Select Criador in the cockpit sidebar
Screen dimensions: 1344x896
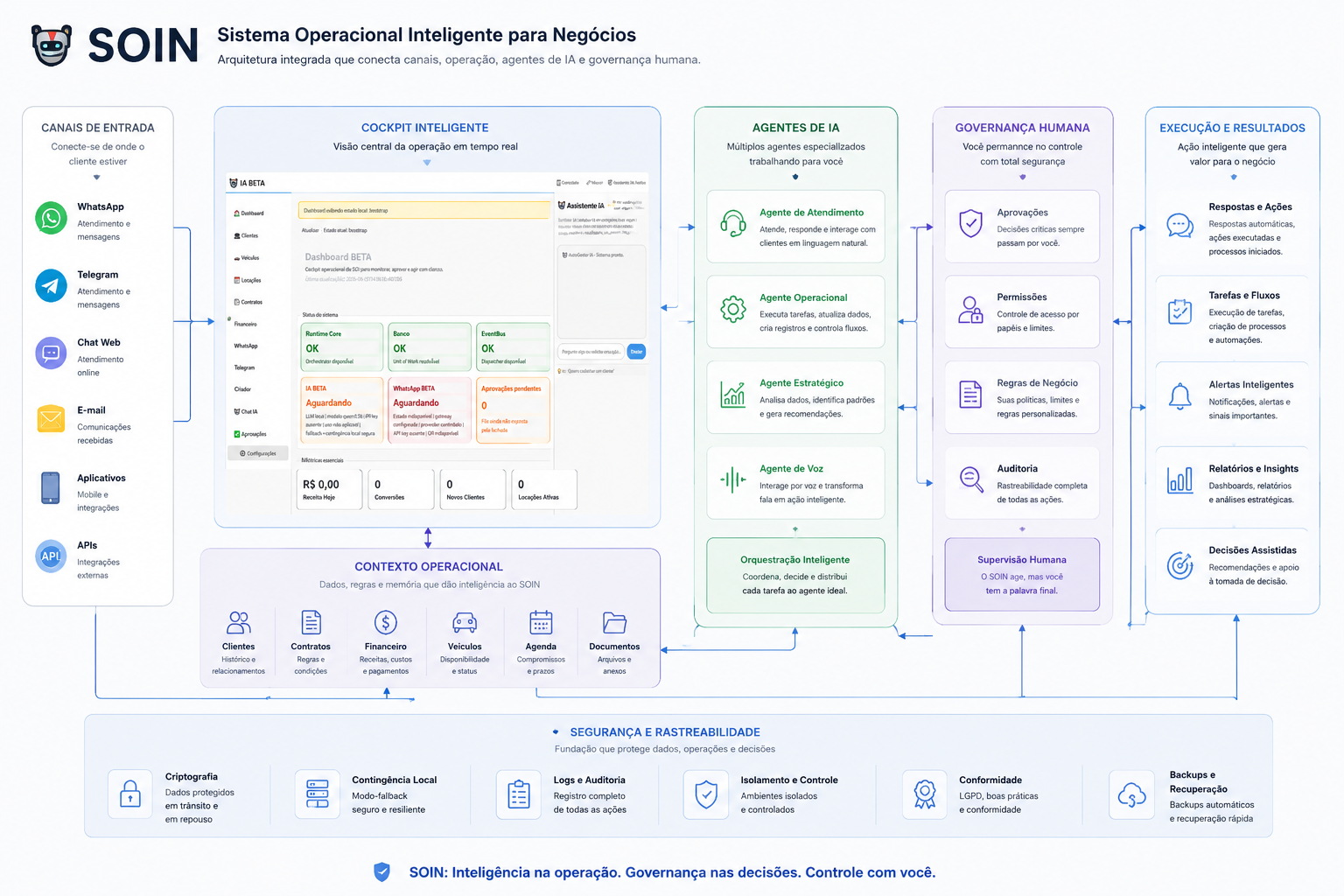pyautogui.click(x=242, y=389)
